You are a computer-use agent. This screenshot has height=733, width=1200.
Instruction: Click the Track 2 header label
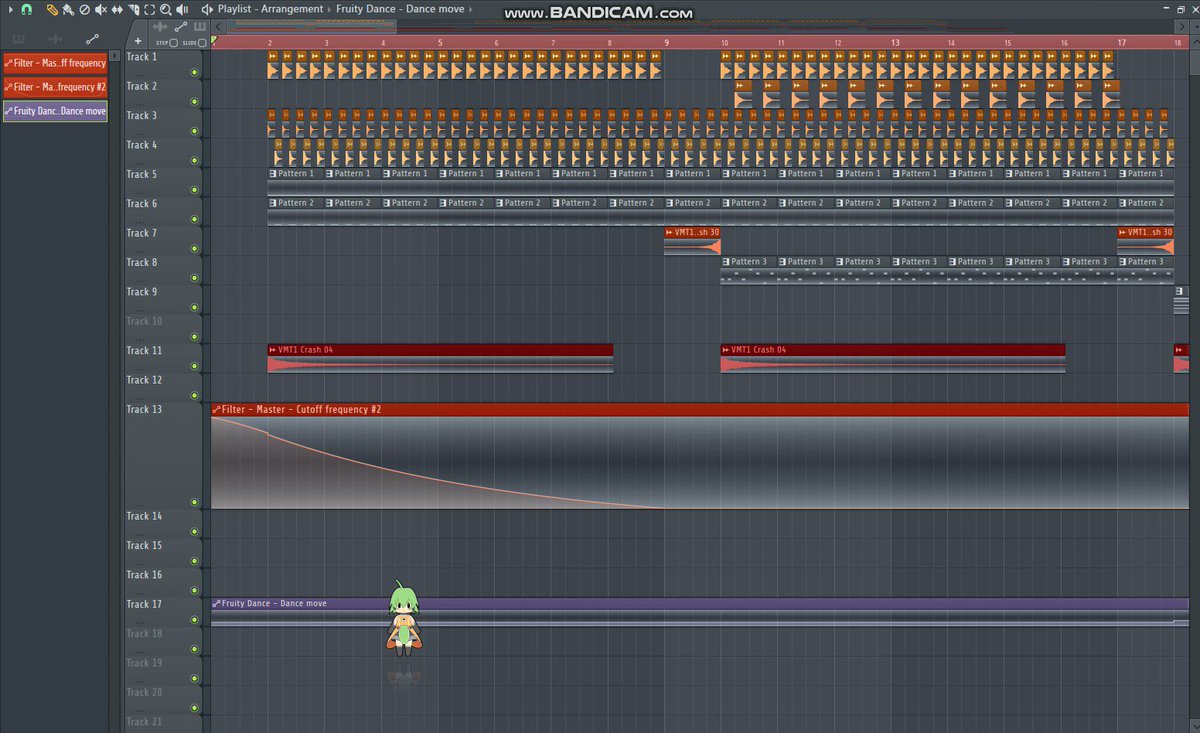tap(141, 86)
